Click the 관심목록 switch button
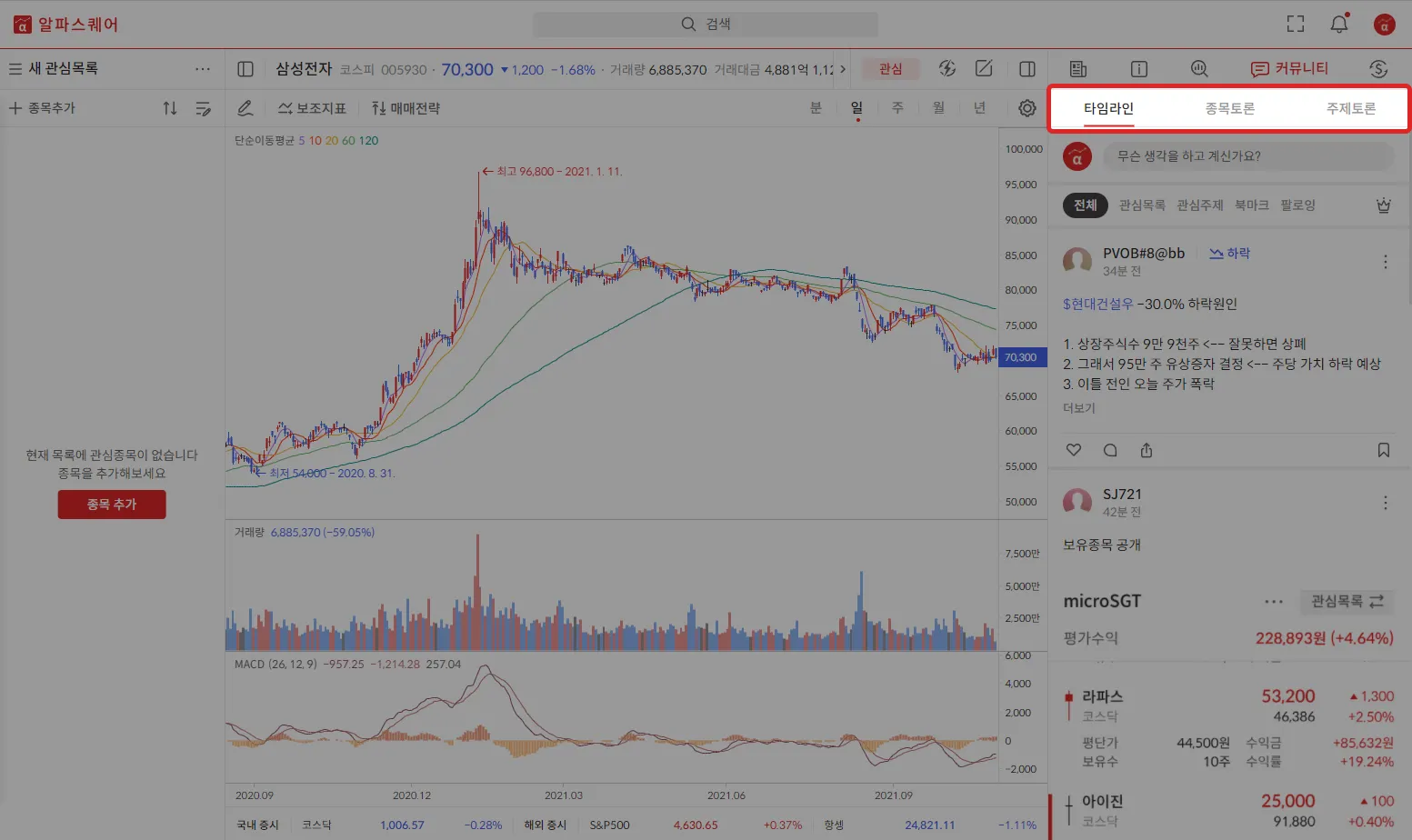The width and height of the screenshot is (1412, 840). tap(1347, 602)
